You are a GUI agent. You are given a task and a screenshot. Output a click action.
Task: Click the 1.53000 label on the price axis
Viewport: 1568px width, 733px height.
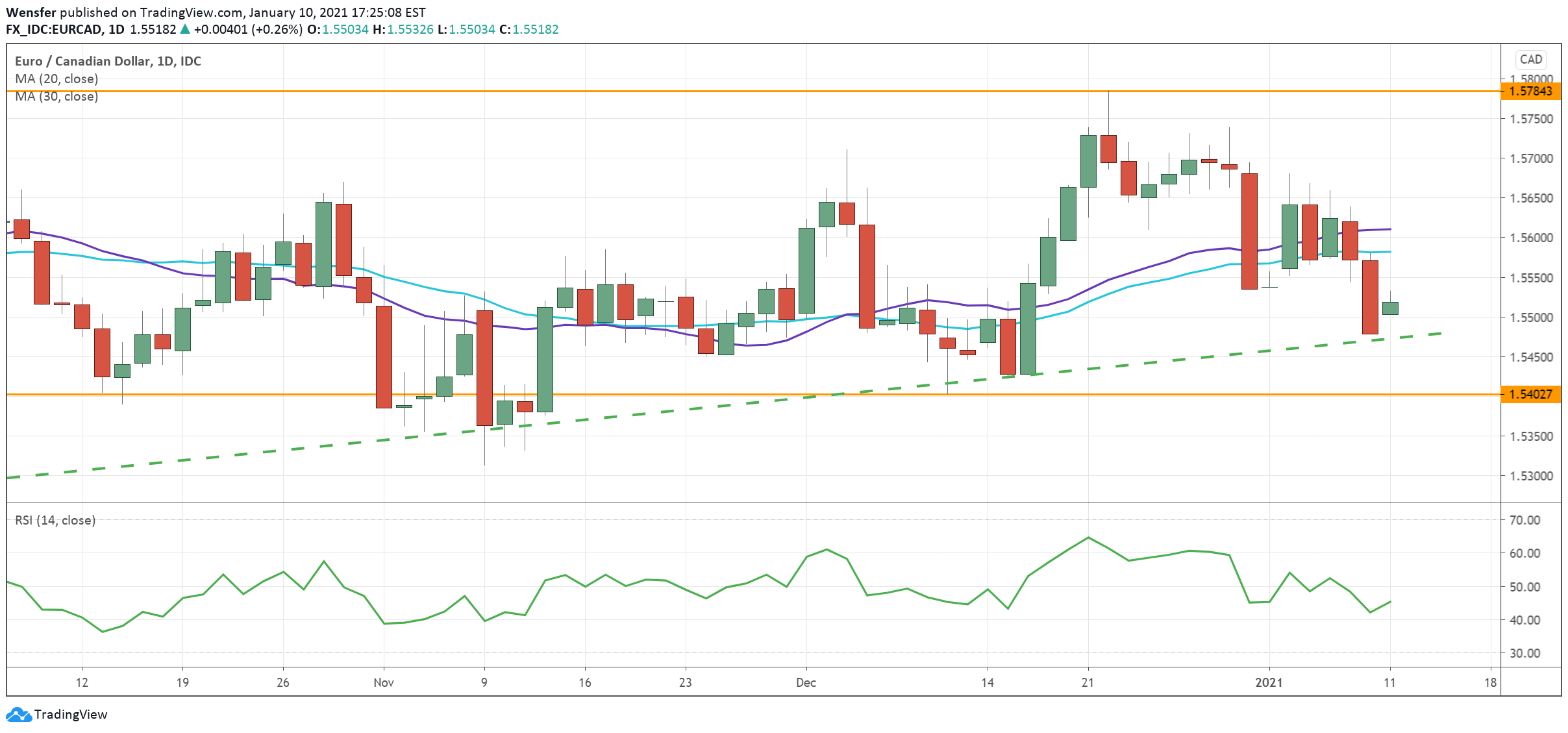[x=1530, y=476]
